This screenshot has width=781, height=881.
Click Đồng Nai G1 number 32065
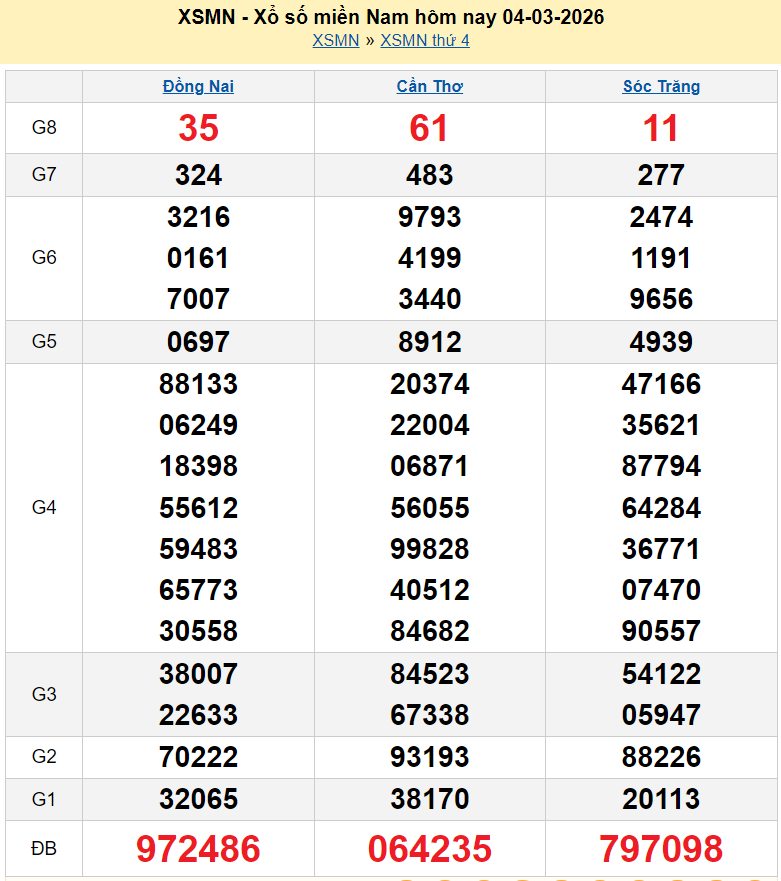click(x=198, y=799)
